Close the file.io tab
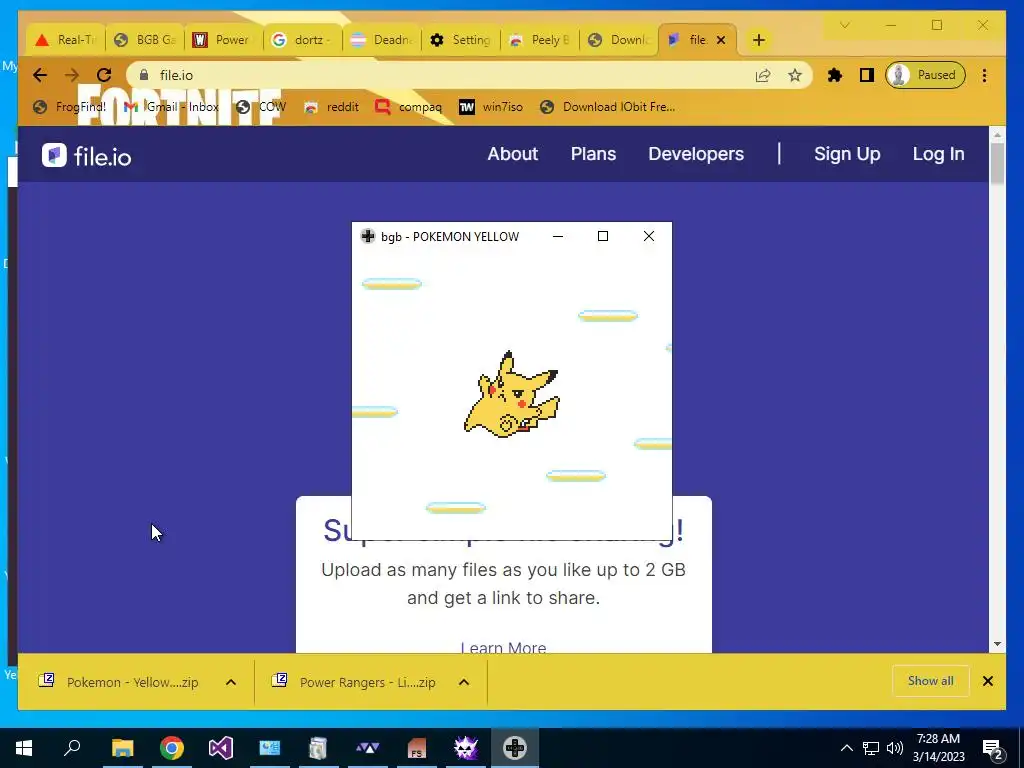Viewport: 1024px width, 768px height. (x=721, y=40)
